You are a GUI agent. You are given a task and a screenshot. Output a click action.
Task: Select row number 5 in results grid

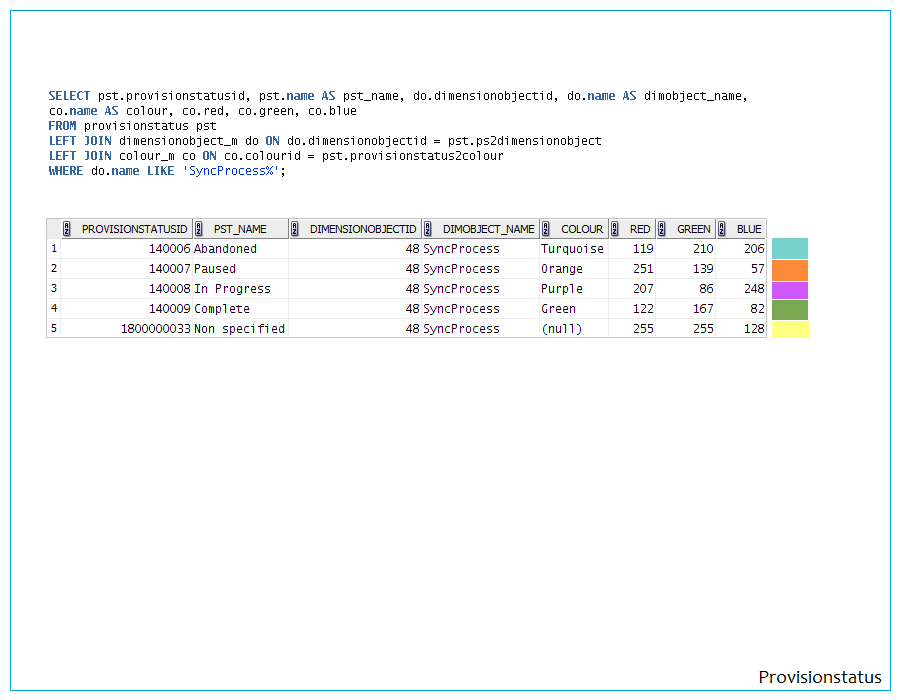54,329
